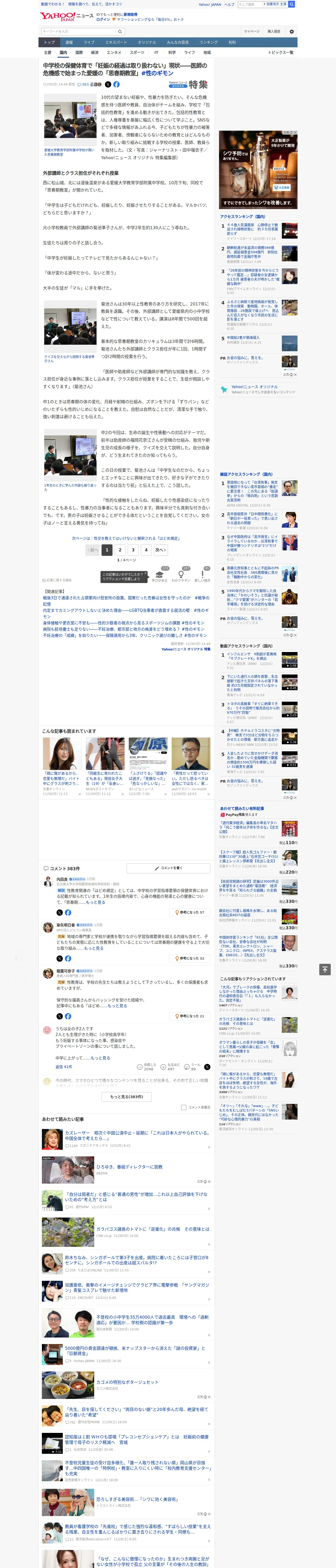Screen dimensions: 336x1568
Task: Open the 383 comments count icon under the headline
Action: (83, 85)
